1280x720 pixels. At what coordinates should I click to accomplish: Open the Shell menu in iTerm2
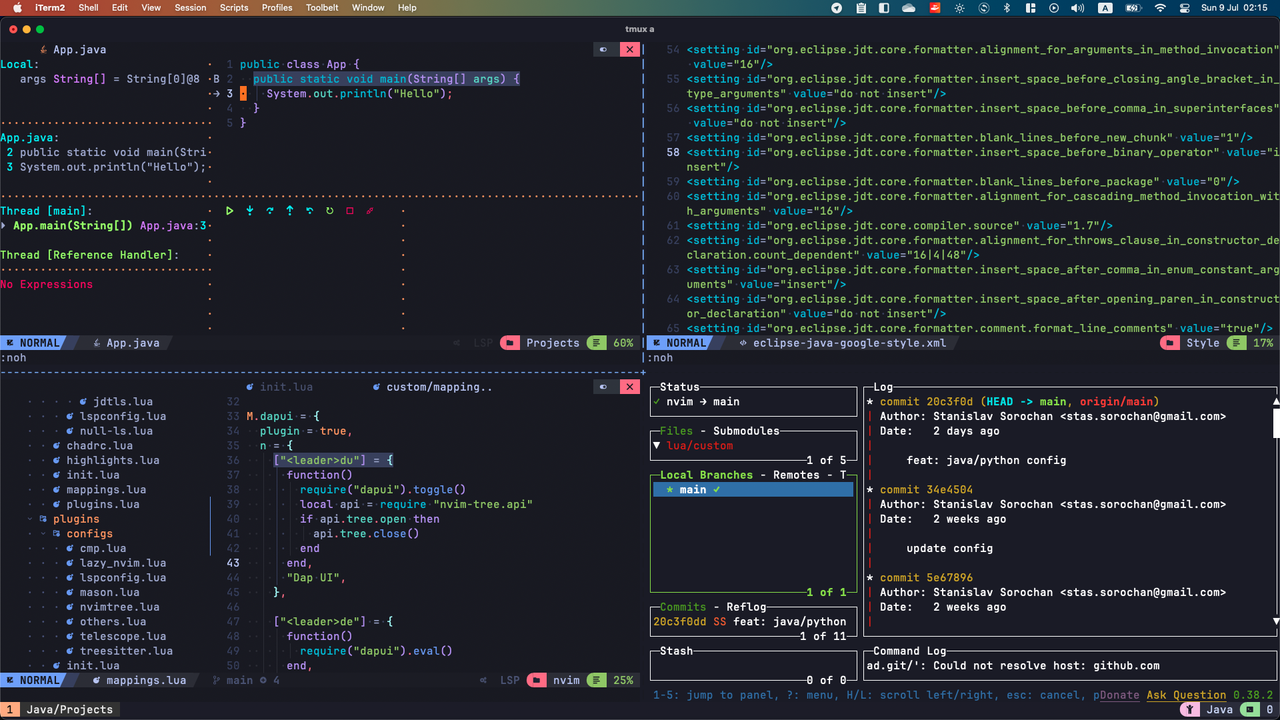[88, 7]
